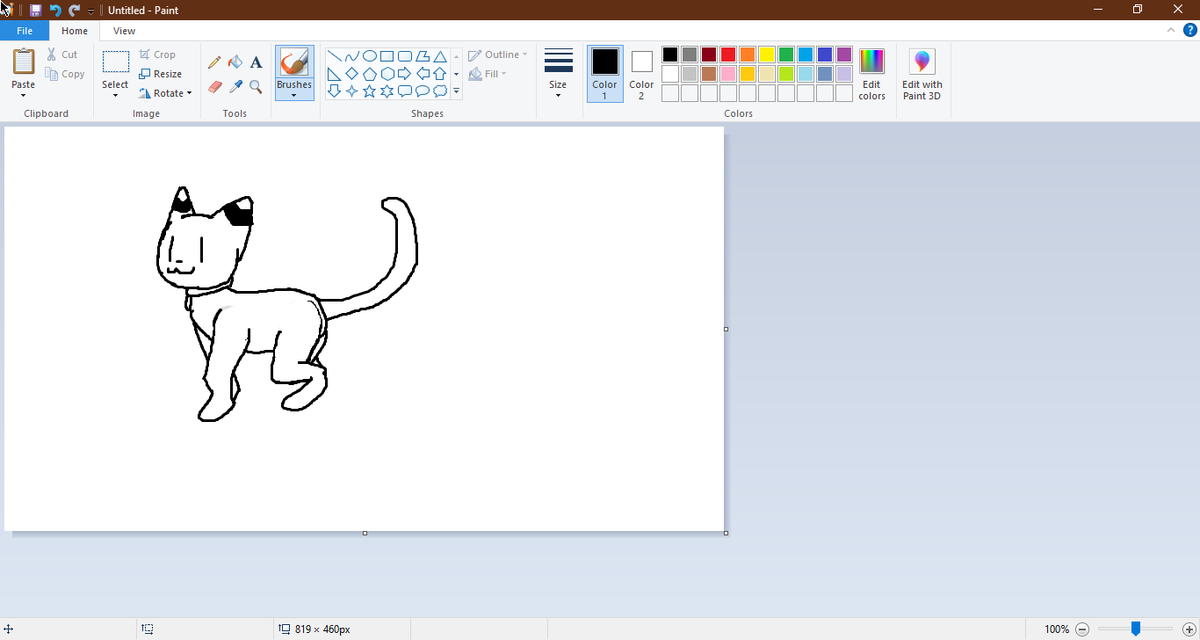
Task: Open the File menu
Action: click(25, 31)
